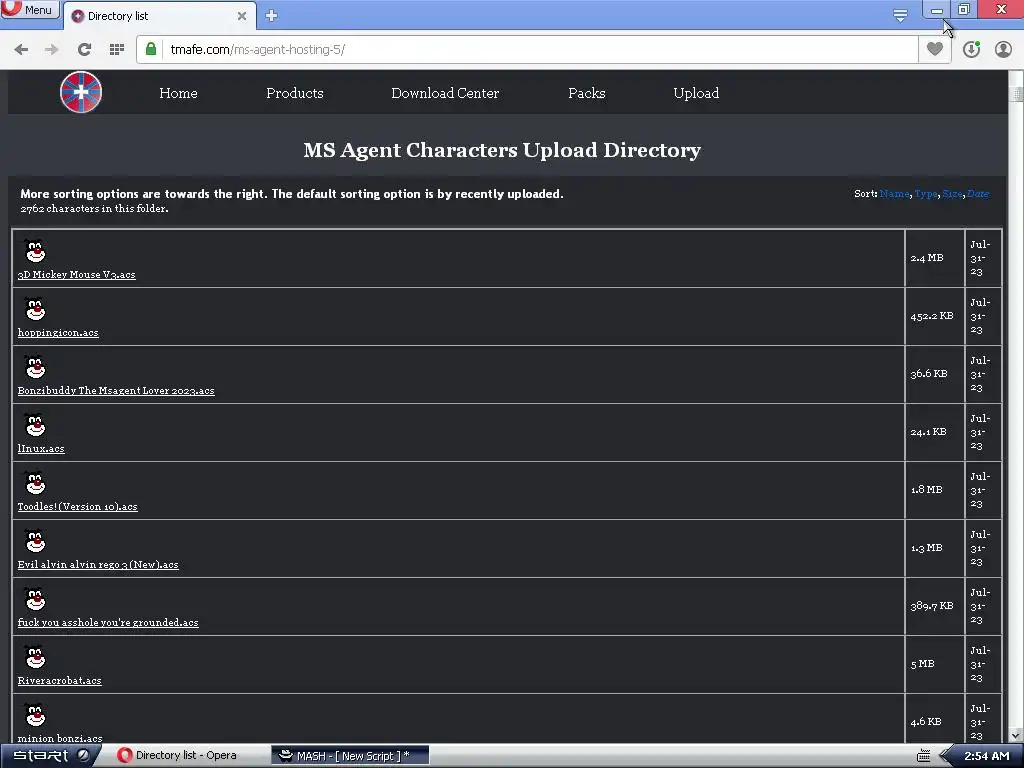The image size is (1024, 768).
Task: Click the character icon above hoppingicon.acs
Action: click(x=35, y=310)
